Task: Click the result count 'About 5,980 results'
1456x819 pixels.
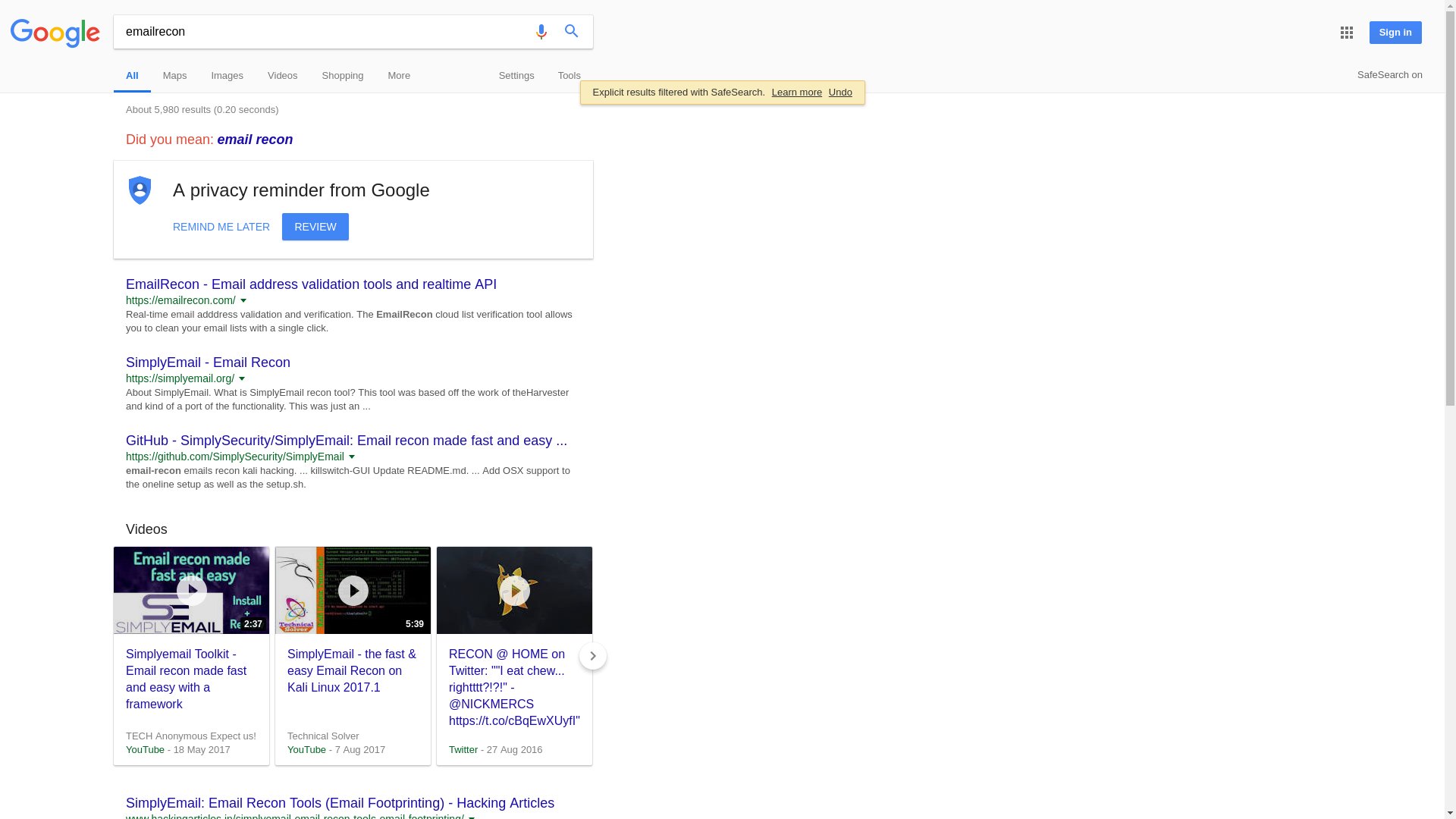Action: (202, 110)
